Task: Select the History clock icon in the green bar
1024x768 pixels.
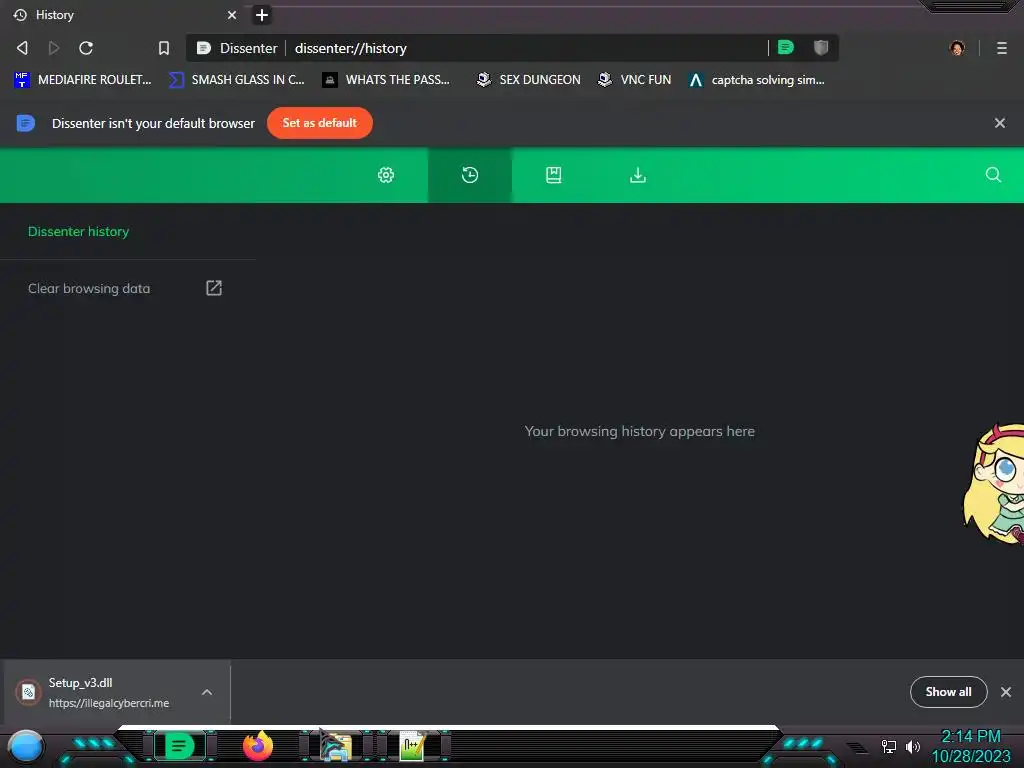Action: pyautogui.click(x=470, y=175)
